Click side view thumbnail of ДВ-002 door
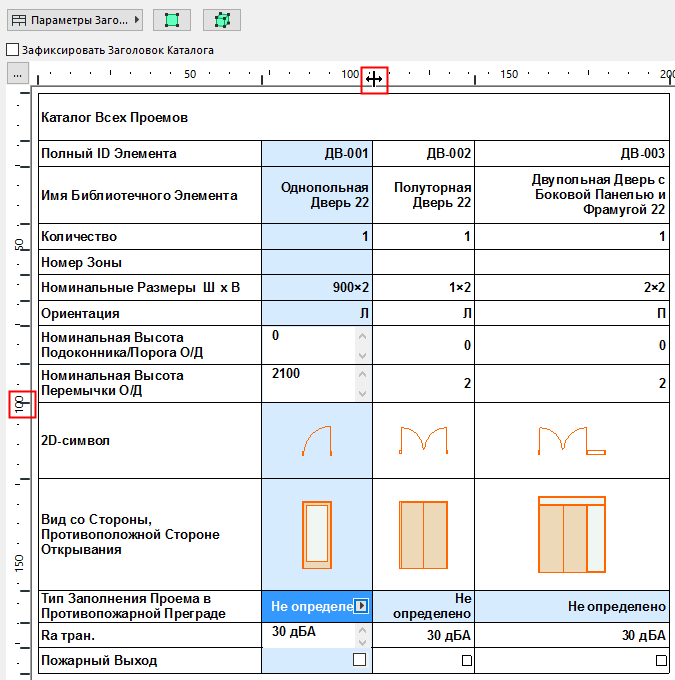Viewport: 675px width, 680px height. pos(422,535)
